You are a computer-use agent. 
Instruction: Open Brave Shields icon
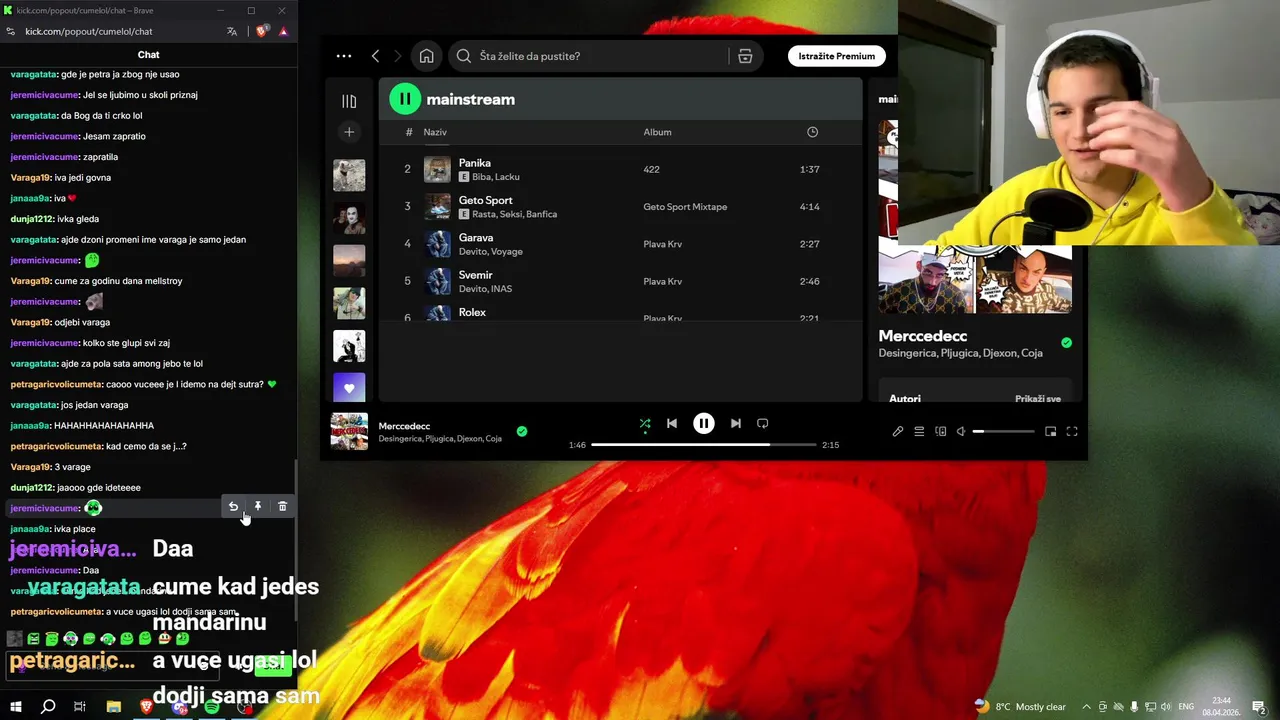(262, 31)
